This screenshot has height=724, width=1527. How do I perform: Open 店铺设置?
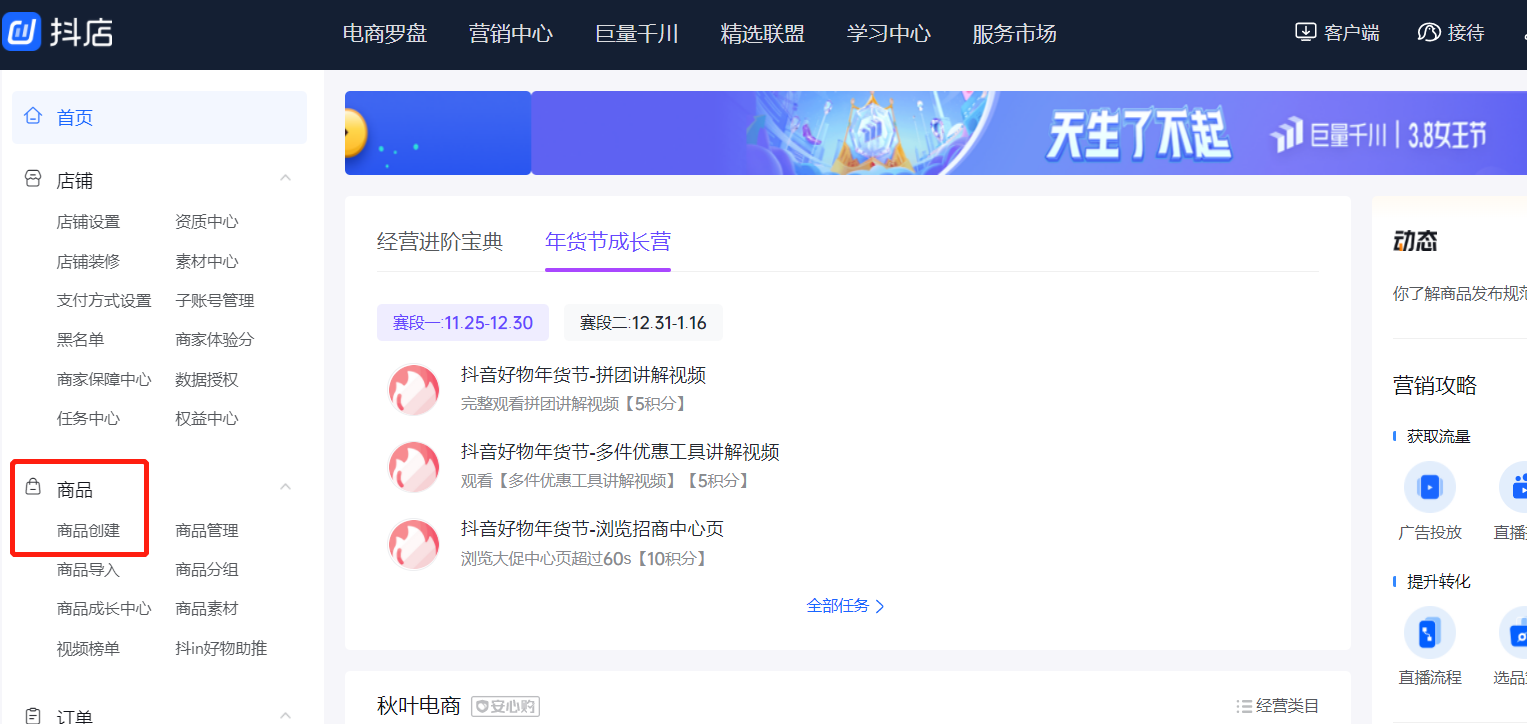click(88, 222)
